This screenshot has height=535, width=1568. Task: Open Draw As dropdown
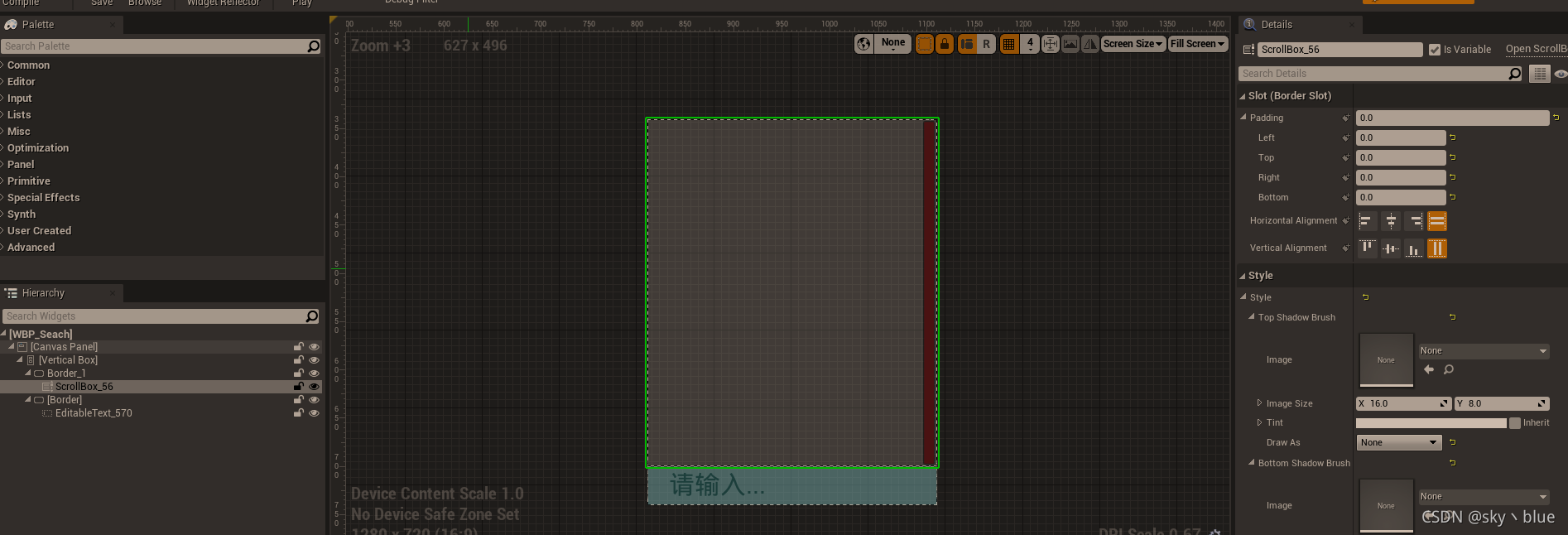point(1399,443)
